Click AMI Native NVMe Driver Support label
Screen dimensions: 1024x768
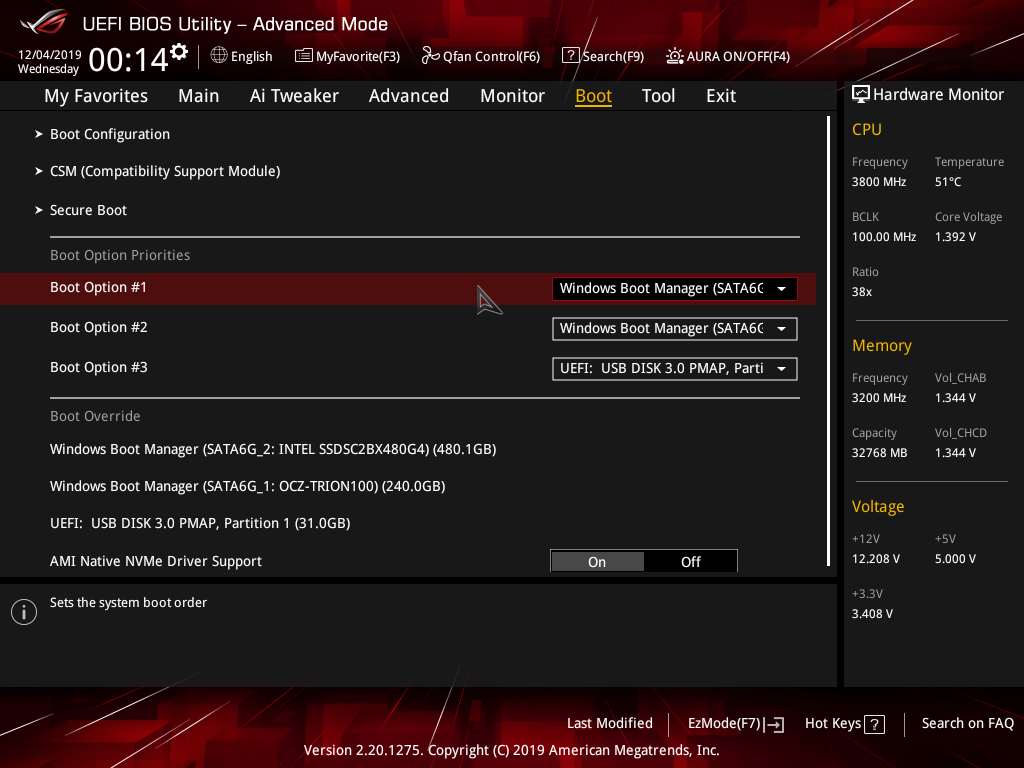[x=155, y=561]
